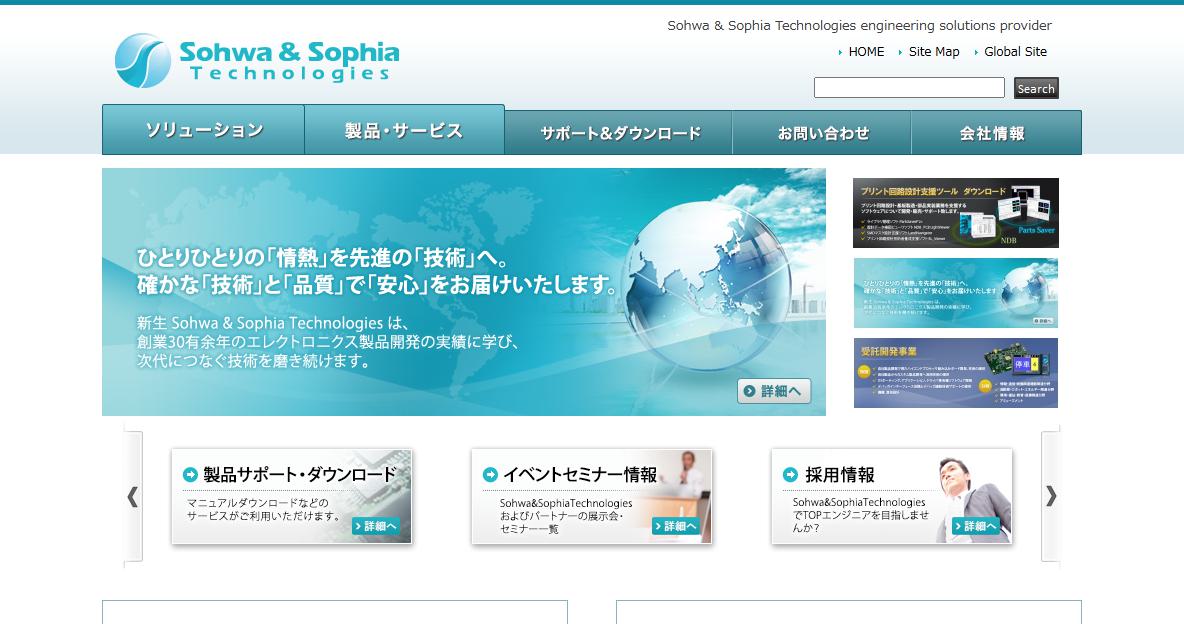Click 詳細へ on イベントセミナー情報 card
Image resolution: width=1184 pixels, height=624 pixels.
coord(676,526)
